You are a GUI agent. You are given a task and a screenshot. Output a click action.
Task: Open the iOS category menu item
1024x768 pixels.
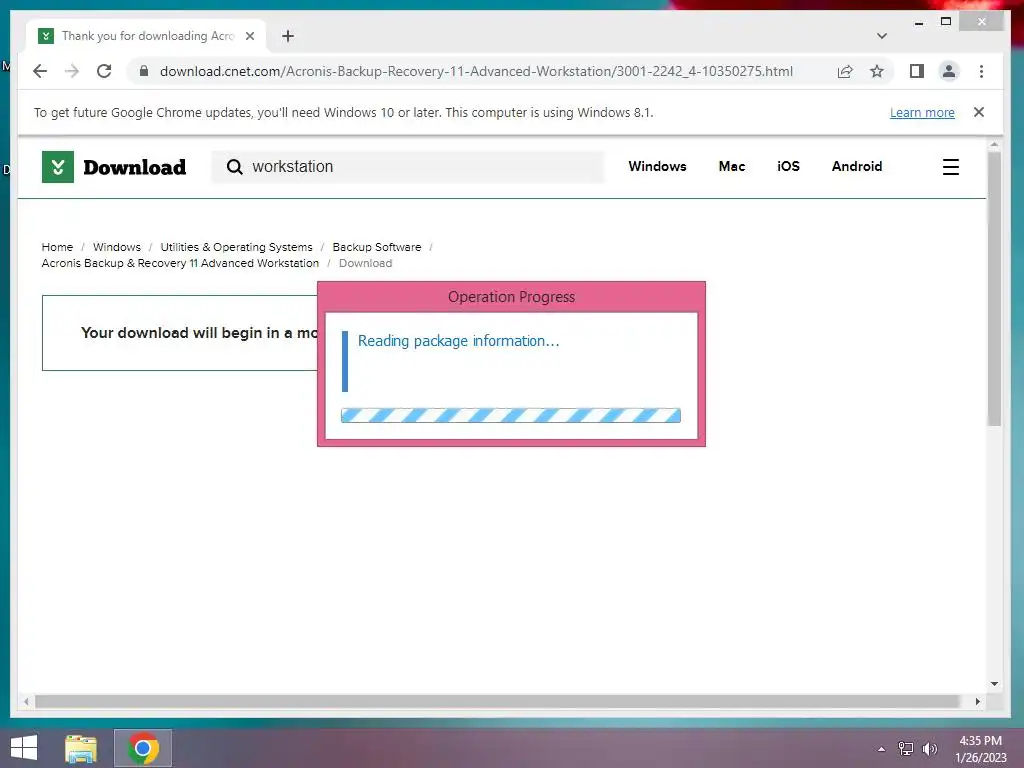(788, 167)
